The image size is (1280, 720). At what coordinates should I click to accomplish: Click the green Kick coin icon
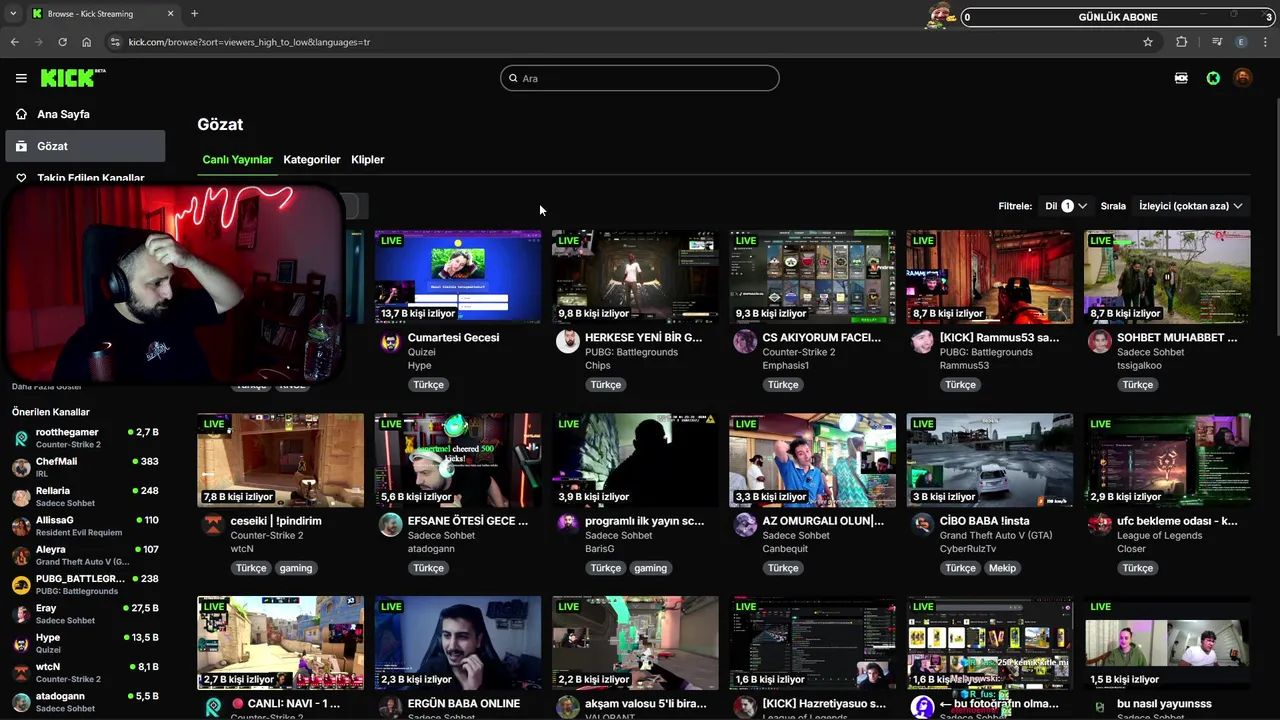[x=1213, y=78]
